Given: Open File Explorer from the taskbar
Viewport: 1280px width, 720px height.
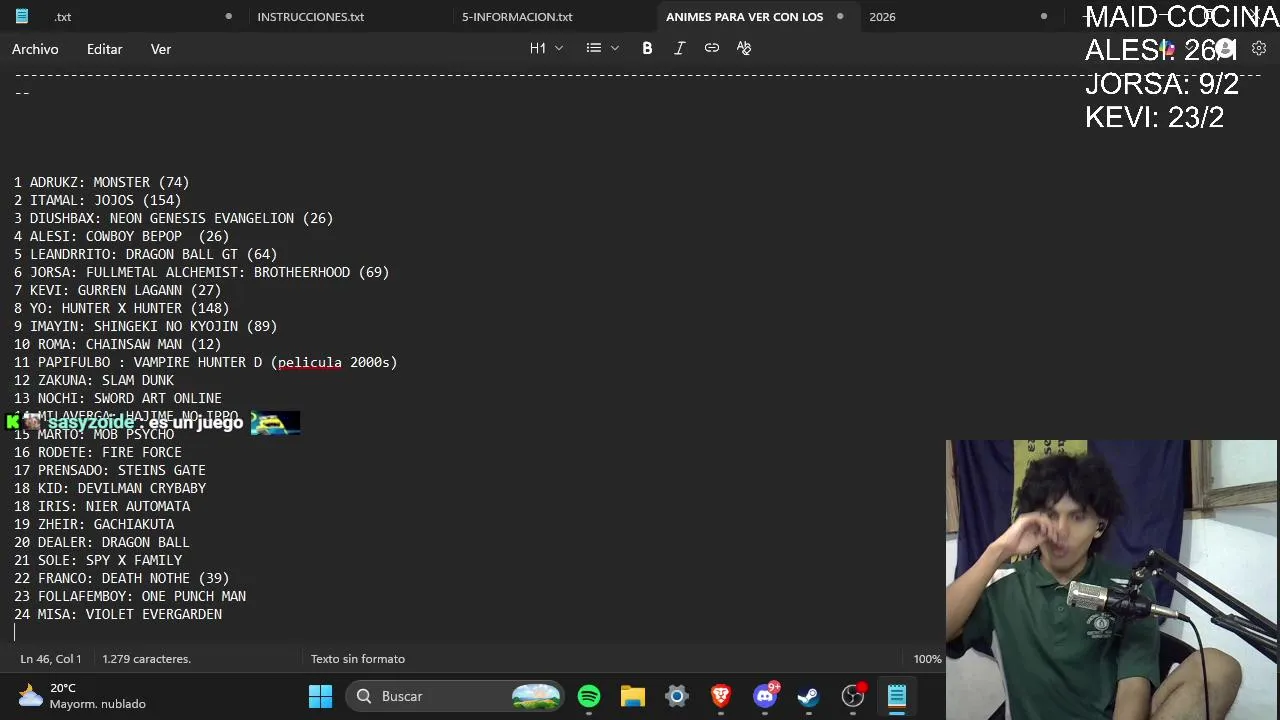Looking at the screenshot, I should (x=633, y=696).
